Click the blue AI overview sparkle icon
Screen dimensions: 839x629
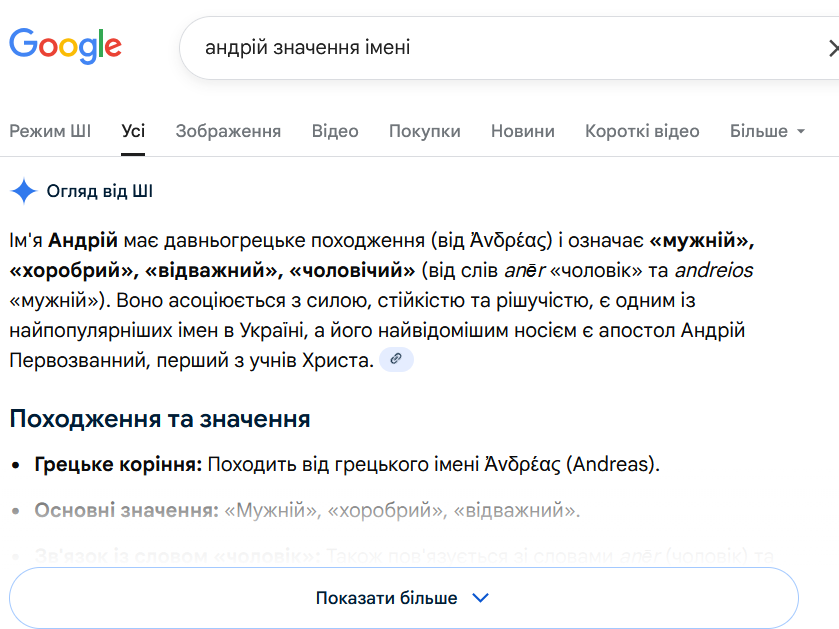24,191
